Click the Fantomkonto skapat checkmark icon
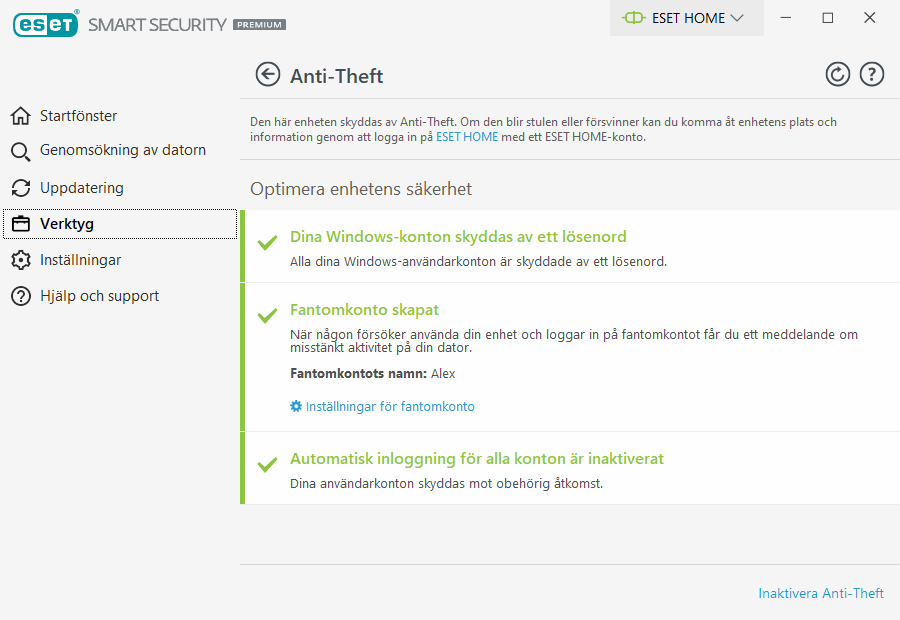 tap(267, 316)
